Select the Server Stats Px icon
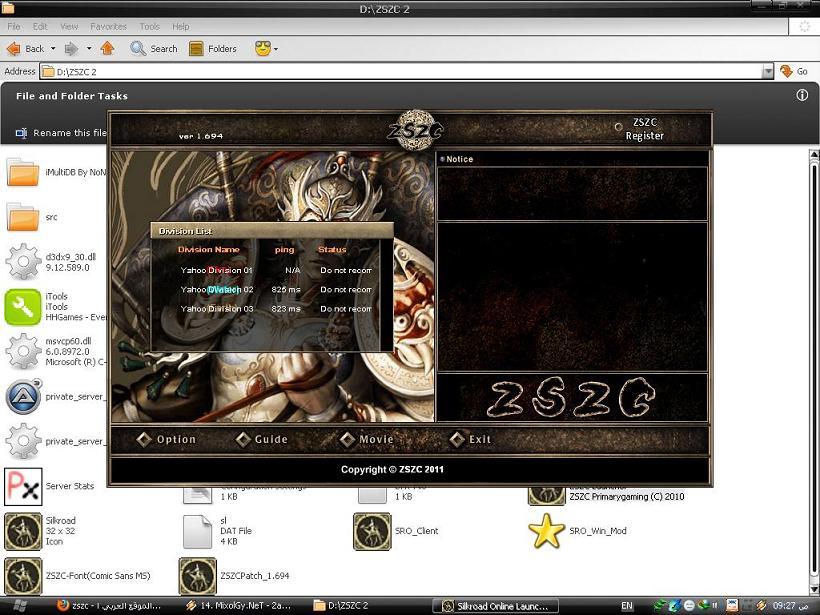820x615 pixels. click(23, 486)
